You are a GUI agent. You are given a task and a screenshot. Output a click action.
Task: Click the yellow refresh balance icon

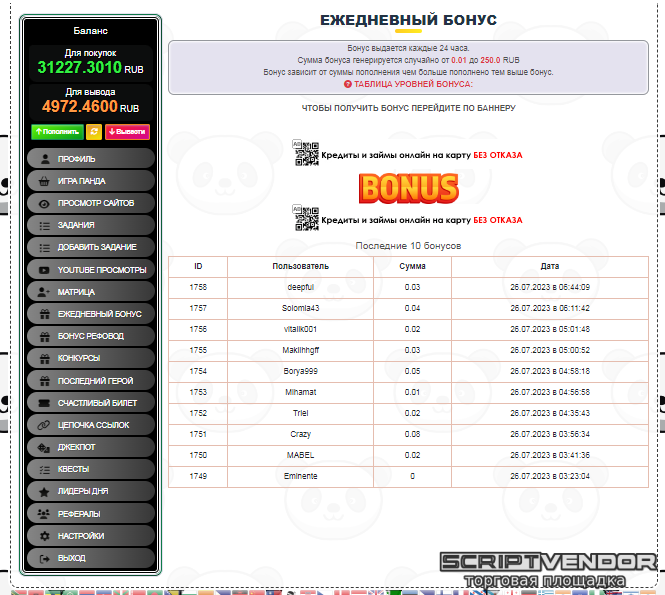pos(94,131)
